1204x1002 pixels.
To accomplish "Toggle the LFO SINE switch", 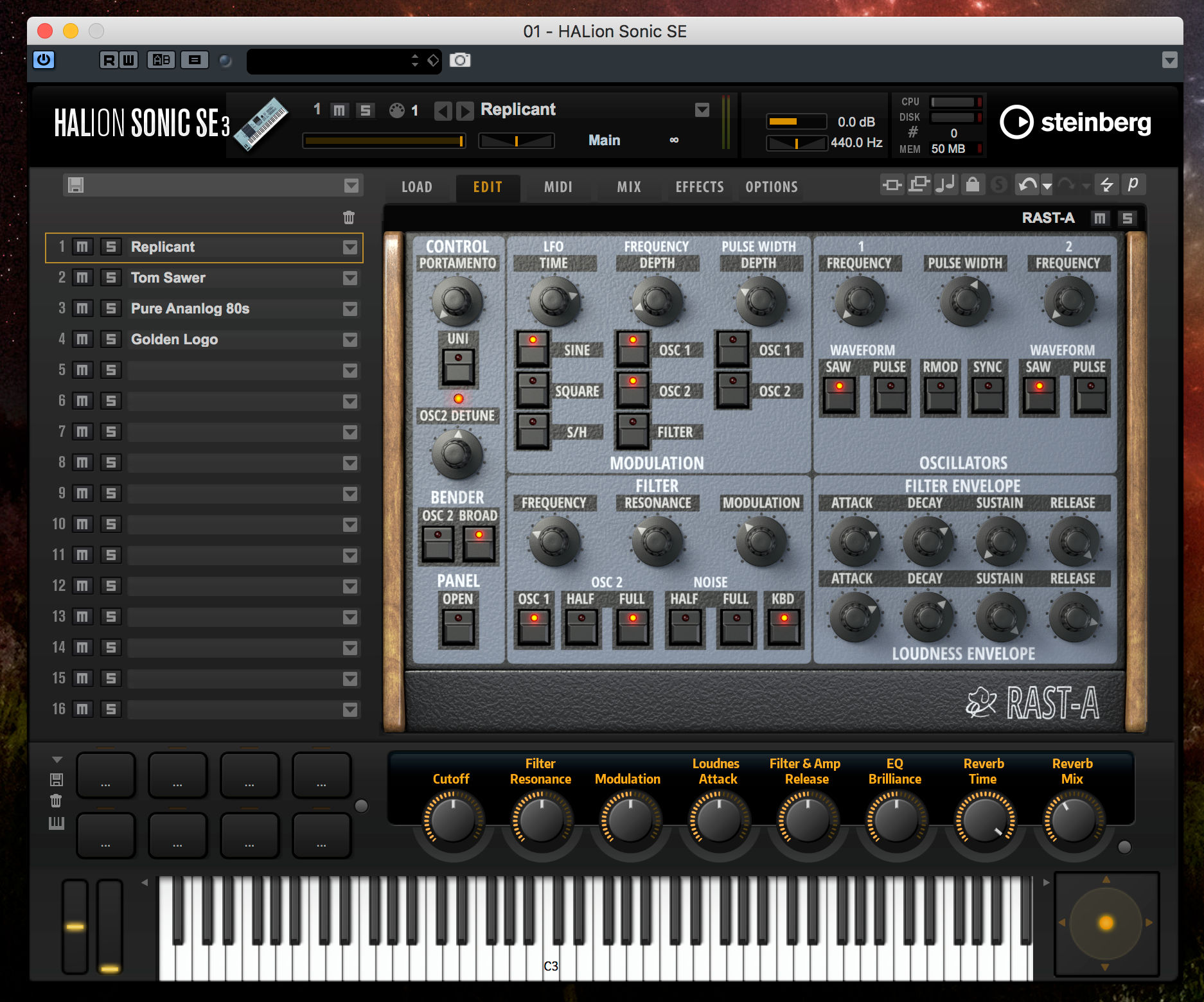I will (x=533, y=349).
